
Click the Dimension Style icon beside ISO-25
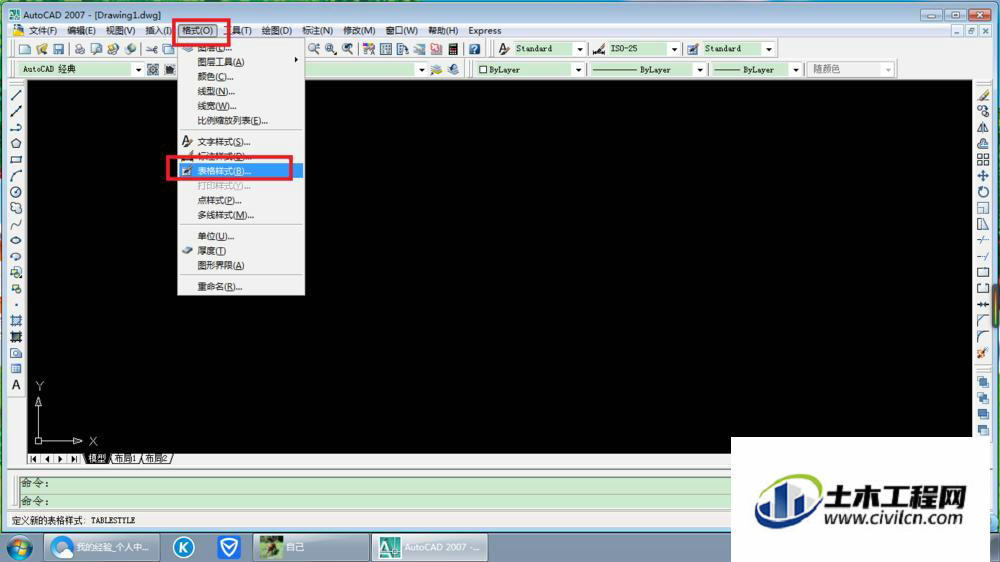598,48
